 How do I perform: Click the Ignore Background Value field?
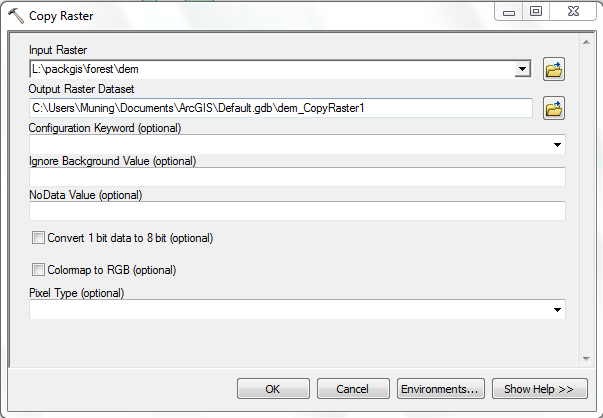(x=297, y=177)
